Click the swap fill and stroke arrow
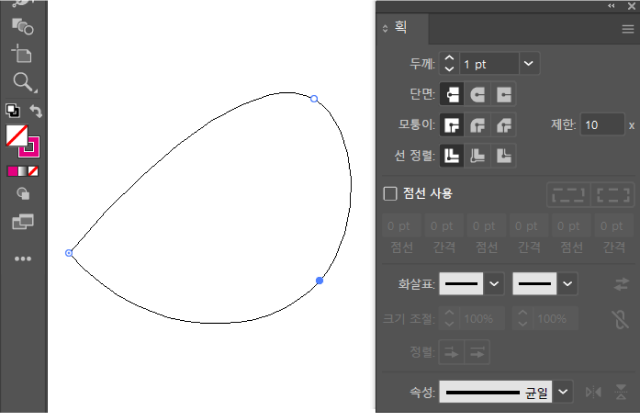The image size is (640, 413). coord(37,111)
